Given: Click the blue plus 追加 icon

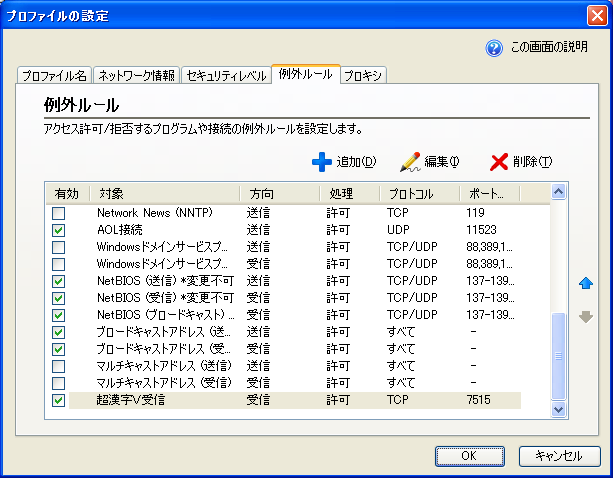Looking at the screenshot, I should point(322,162).
